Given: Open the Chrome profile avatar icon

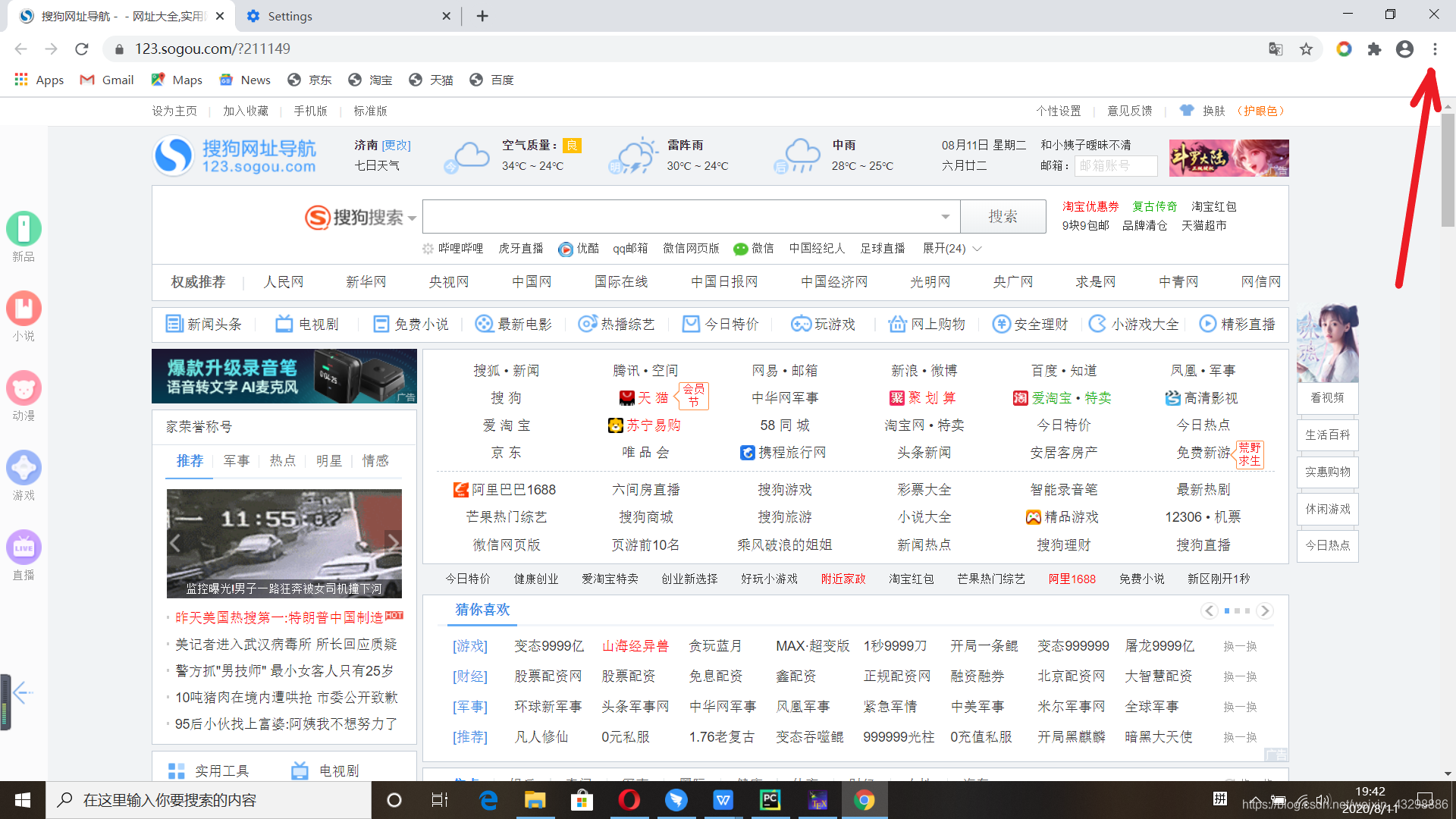Looking at the screenshot, I should point(1404,49).
